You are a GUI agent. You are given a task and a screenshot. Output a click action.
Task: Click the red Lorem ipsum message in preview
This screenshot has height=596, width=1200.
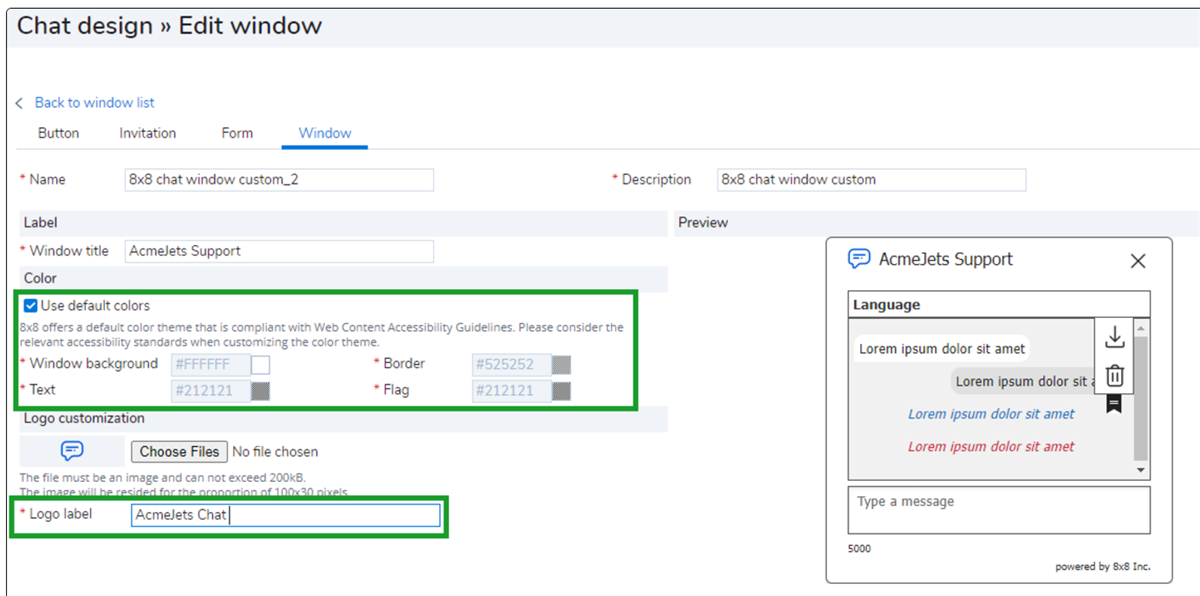pos(991,447)
